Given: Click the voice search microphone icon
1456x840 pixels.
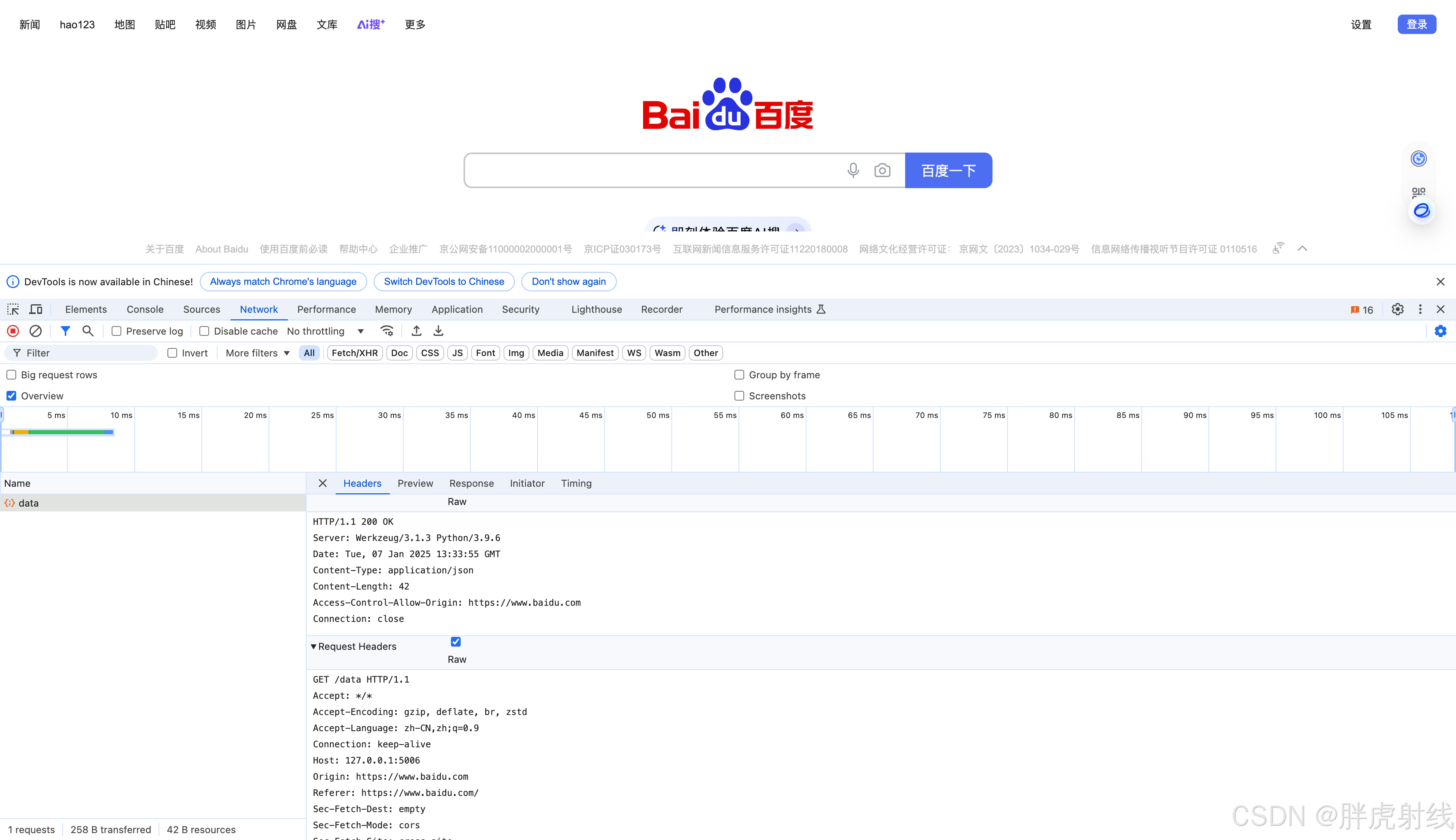Looking at the screenshot, I should pos(853,170).
